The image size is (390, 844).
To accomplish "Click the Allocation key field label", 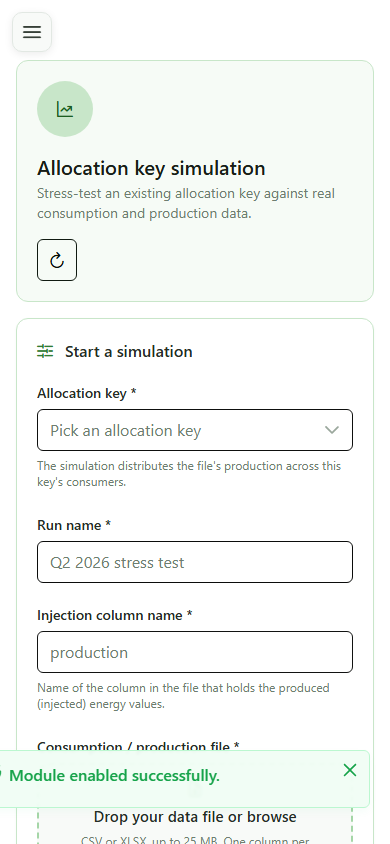I will pyautogui.click(x=87, y=393).
